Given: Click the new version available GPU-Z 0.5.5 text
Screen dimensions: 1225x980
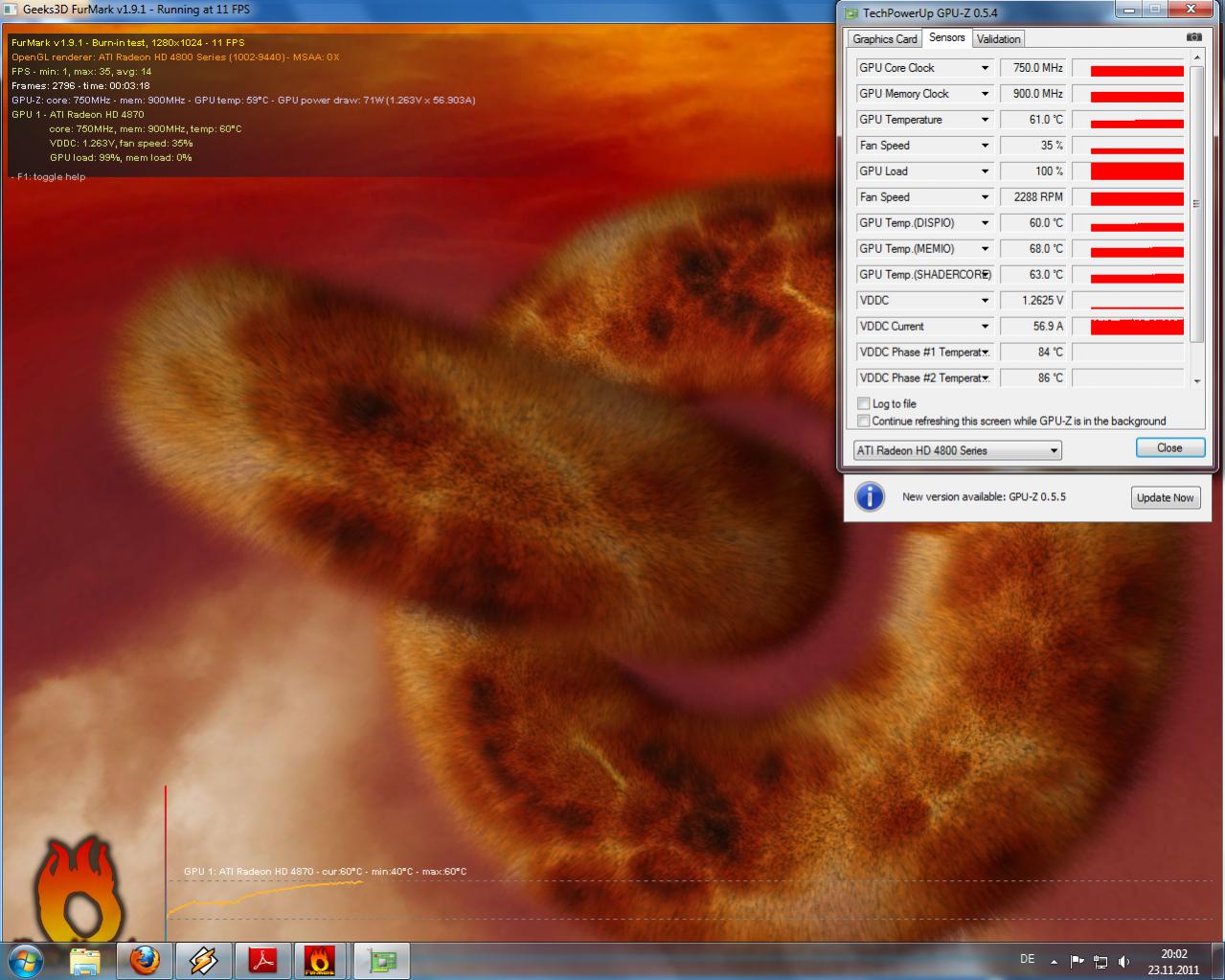Looking at the screenshot, I should coord(984,497).
